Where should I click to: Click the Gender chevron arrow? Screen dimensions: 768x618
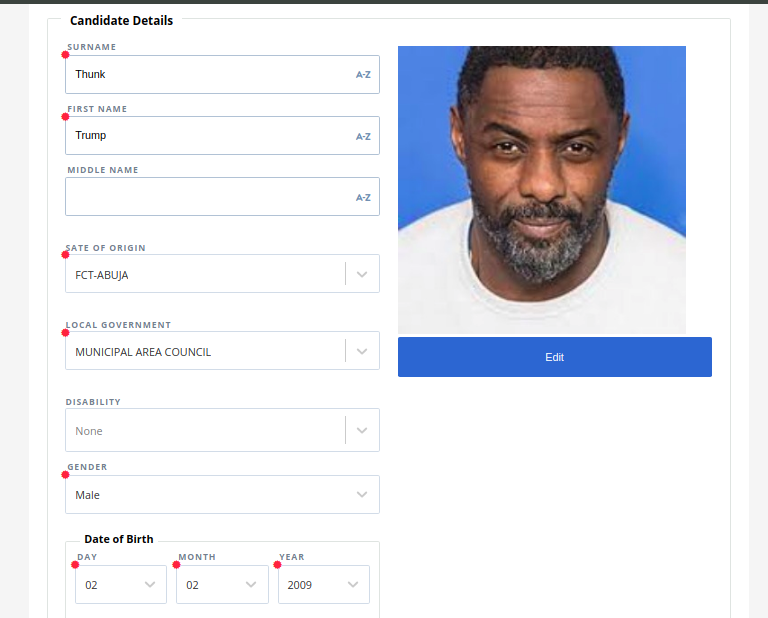tap(362, 495)
